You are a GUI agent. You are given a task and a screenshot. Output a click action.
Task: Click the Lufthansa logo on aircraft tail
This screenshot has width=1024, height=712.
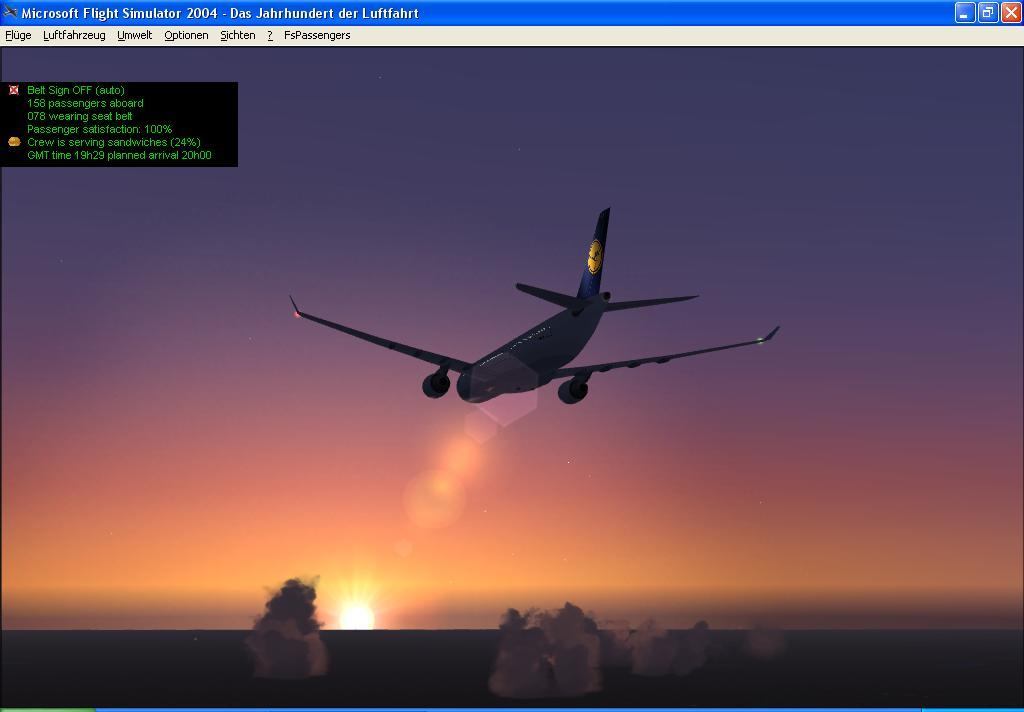click(594, 257)
